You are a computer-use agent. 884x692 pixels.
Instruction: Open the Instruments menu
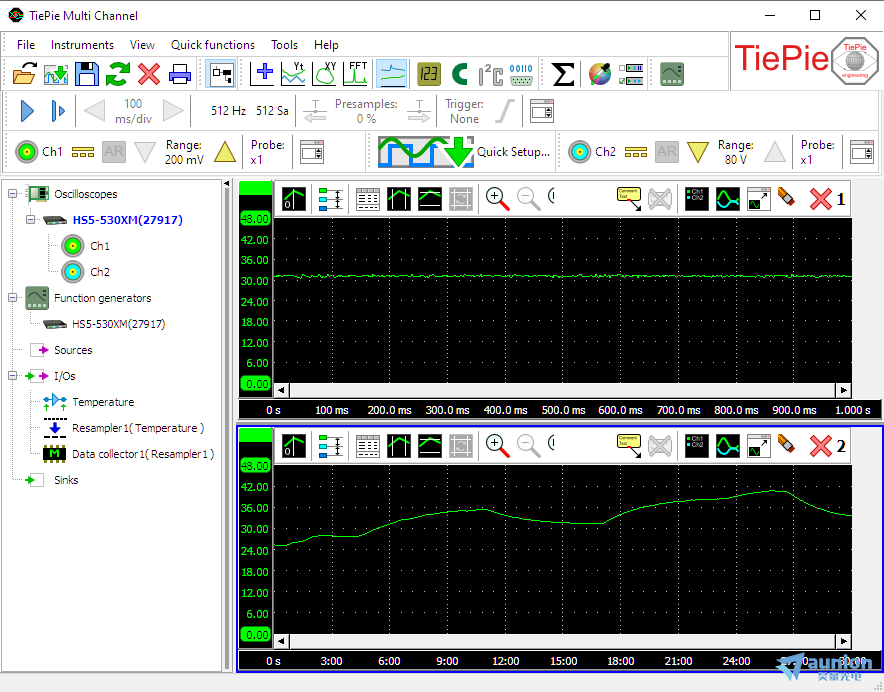[82, 45]
